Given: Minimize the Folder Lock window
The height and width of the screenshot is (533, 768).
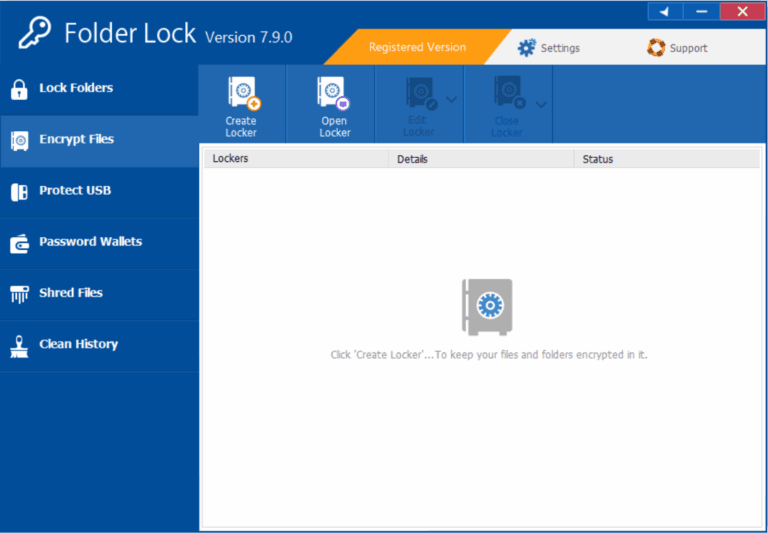Looking at the screenshot, I should click(x=701, y=12).
